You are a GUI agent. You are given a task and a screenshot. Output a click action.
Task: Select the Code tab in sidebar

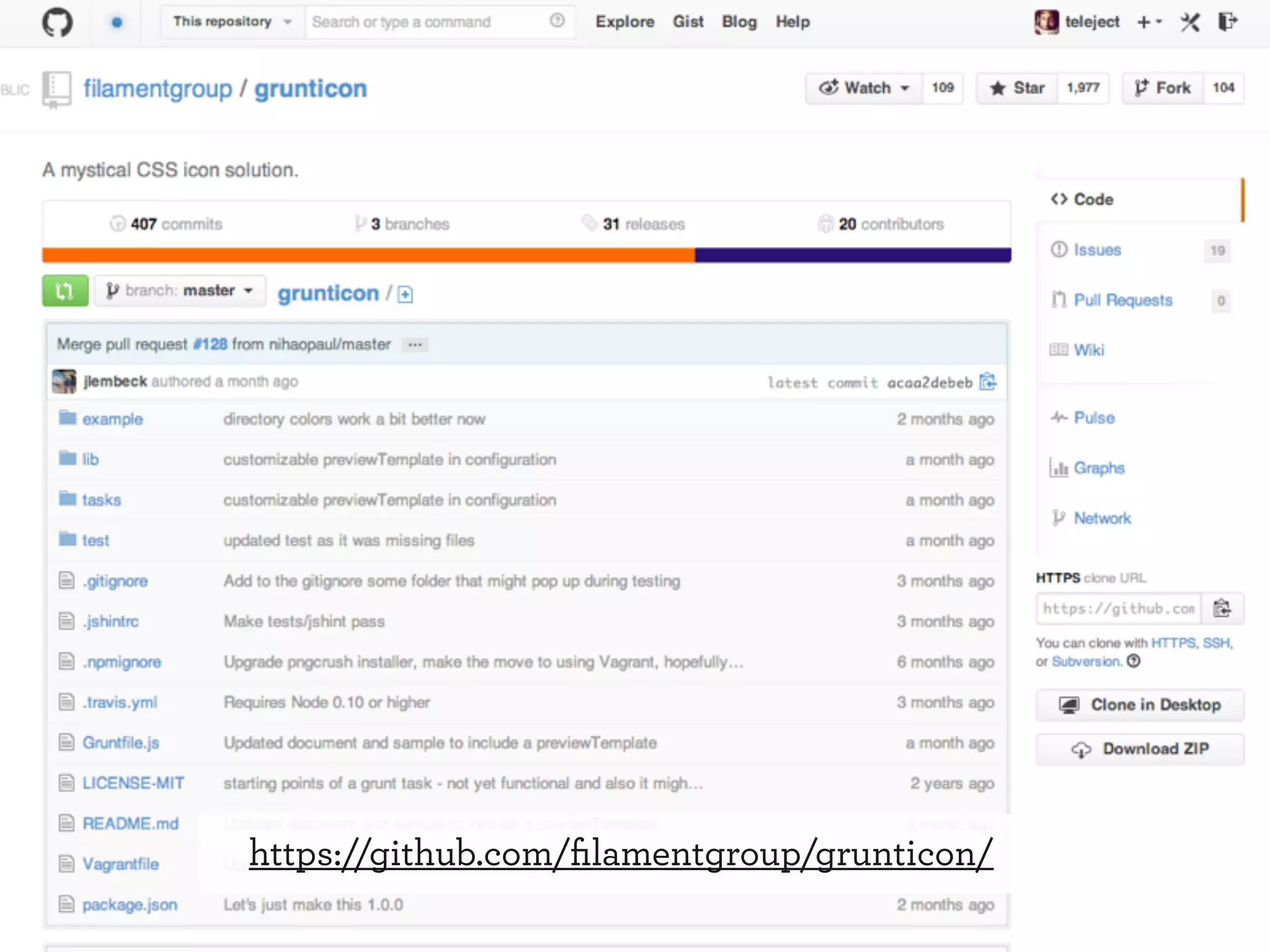(x=1140, y=200)
